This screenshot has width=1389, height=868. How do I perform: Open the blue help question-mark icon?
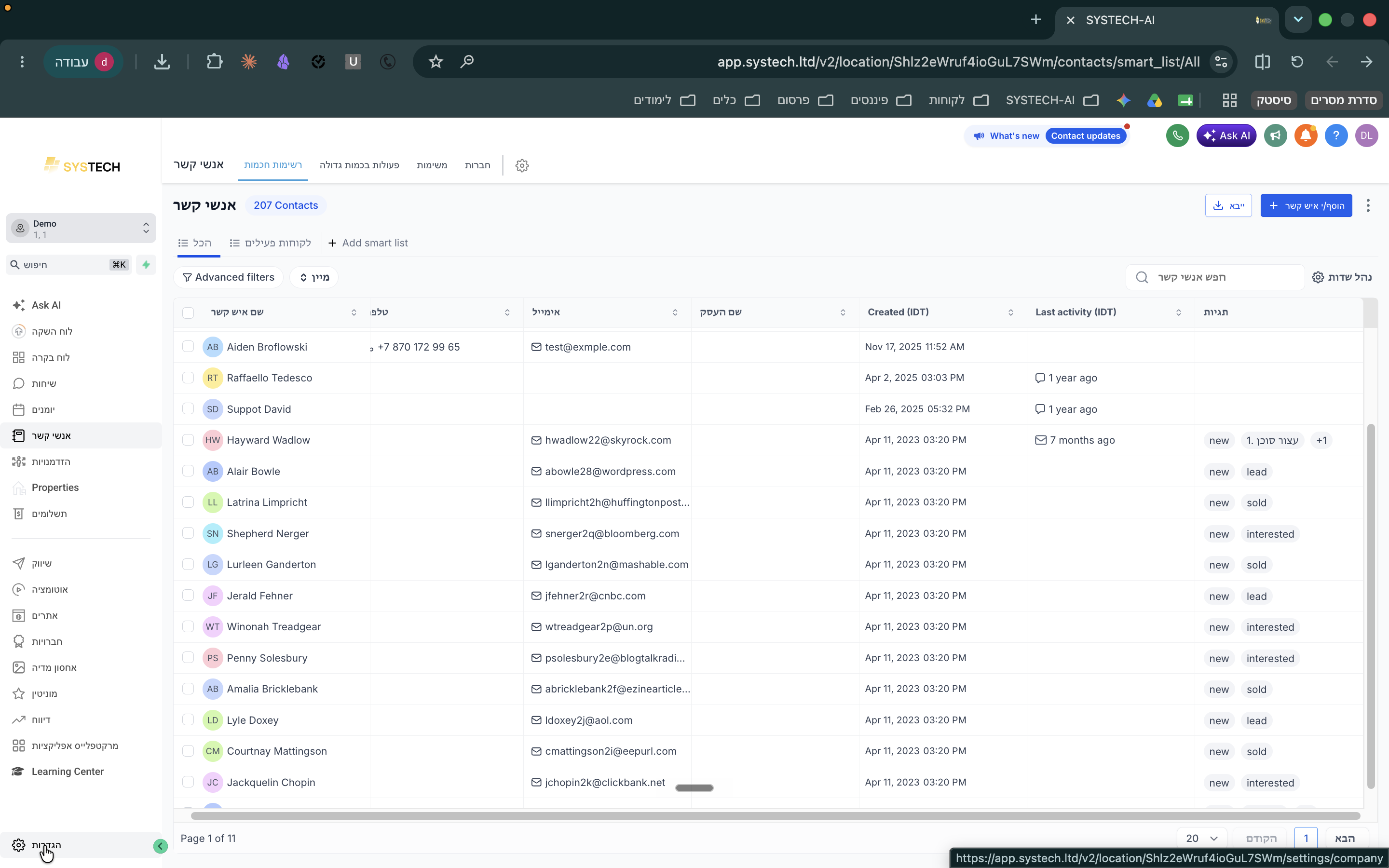1335,136
